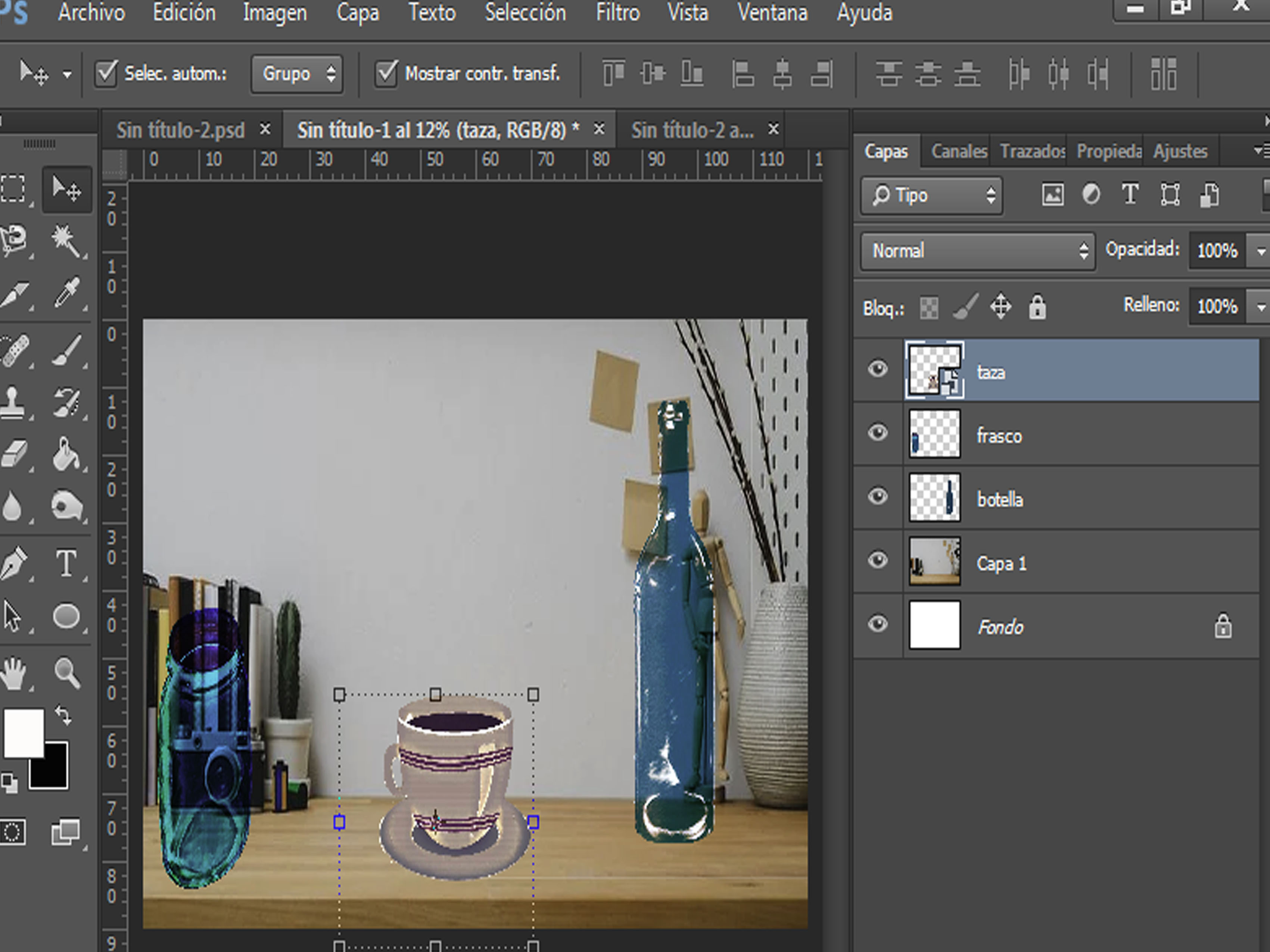Switch to Sin título-2.psd document tab
This screenshot has width=1270, height=952.
180,130
